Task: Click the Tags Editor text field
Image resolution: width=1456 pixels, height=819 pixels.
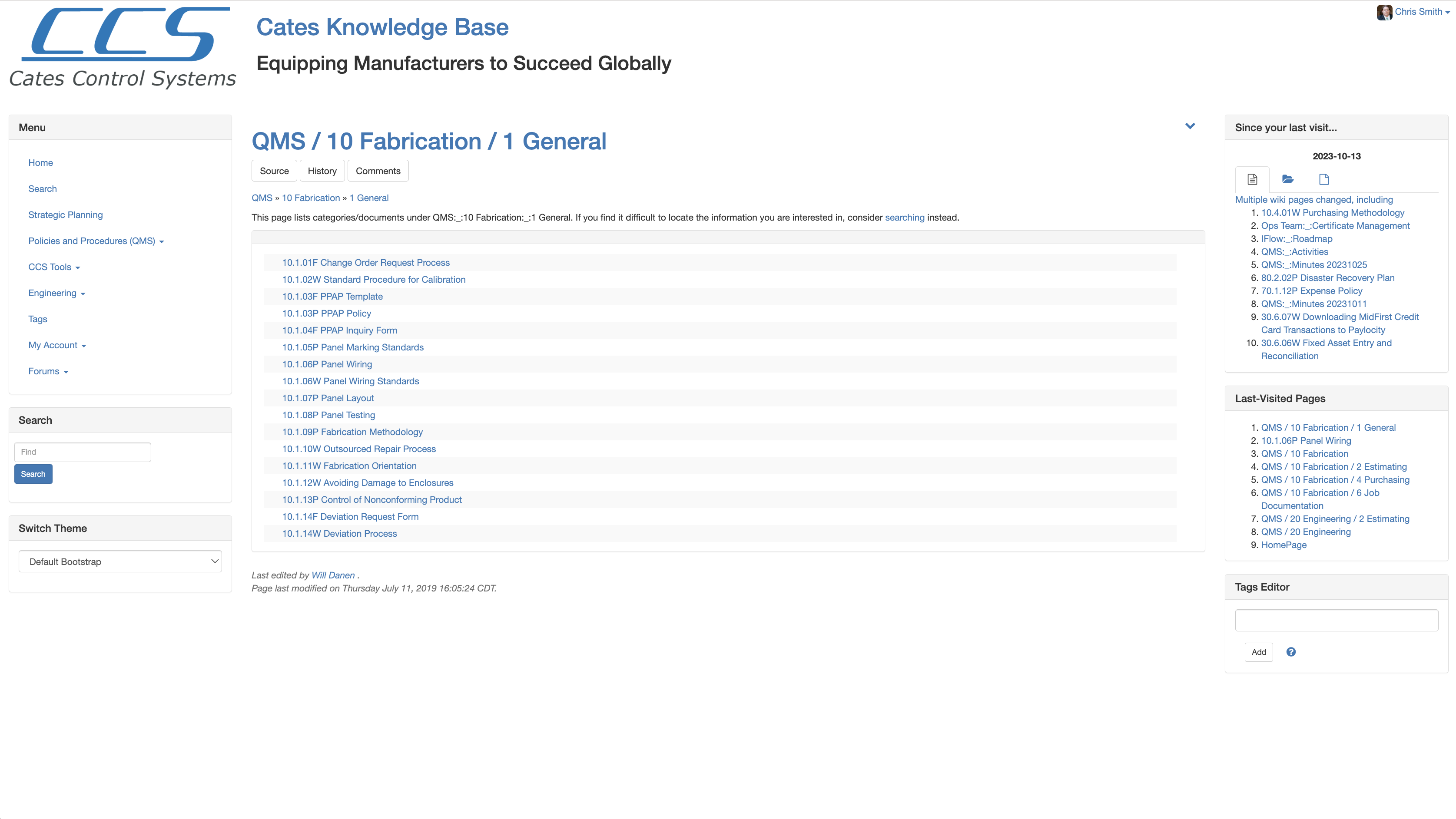Action: point(1336,620)
